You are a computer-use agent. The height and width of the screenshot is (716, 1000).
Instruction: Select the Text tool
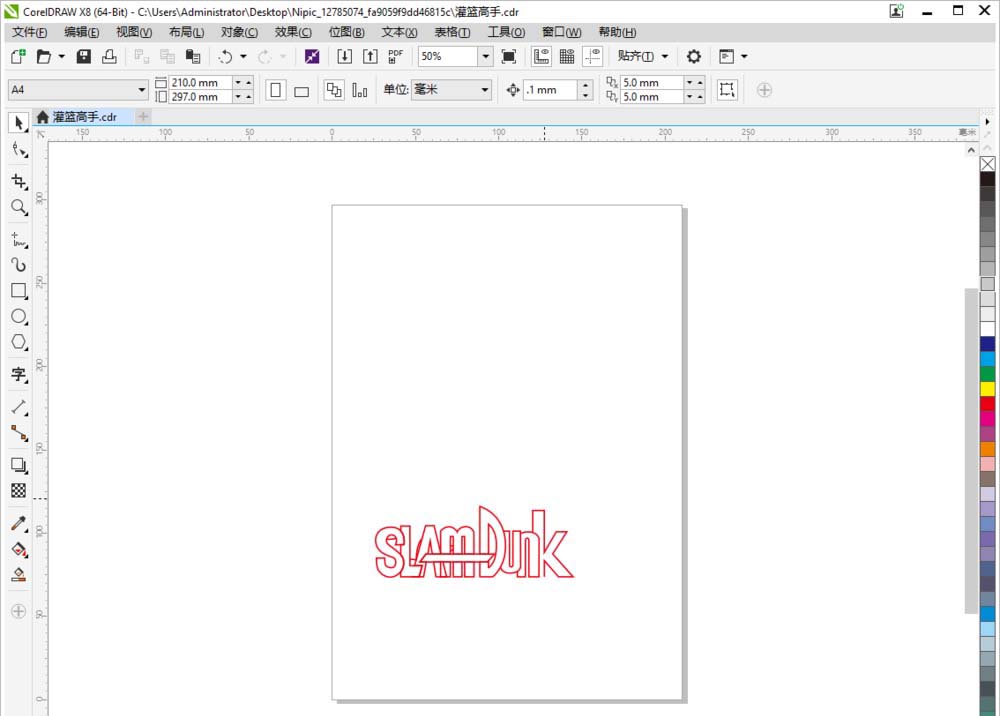[18, 374]
